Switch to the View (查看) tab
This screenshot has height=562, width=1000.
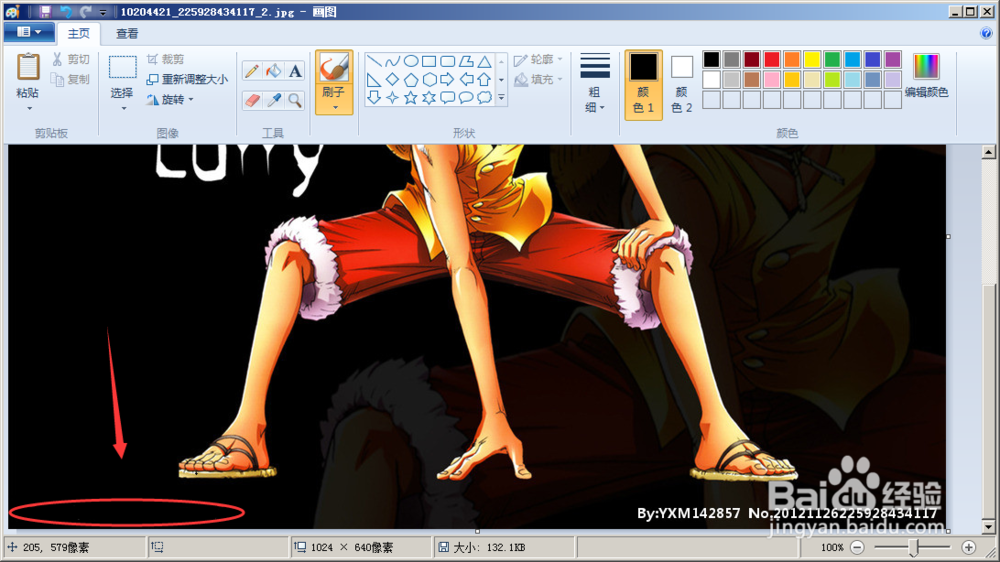tap(127, 33)
